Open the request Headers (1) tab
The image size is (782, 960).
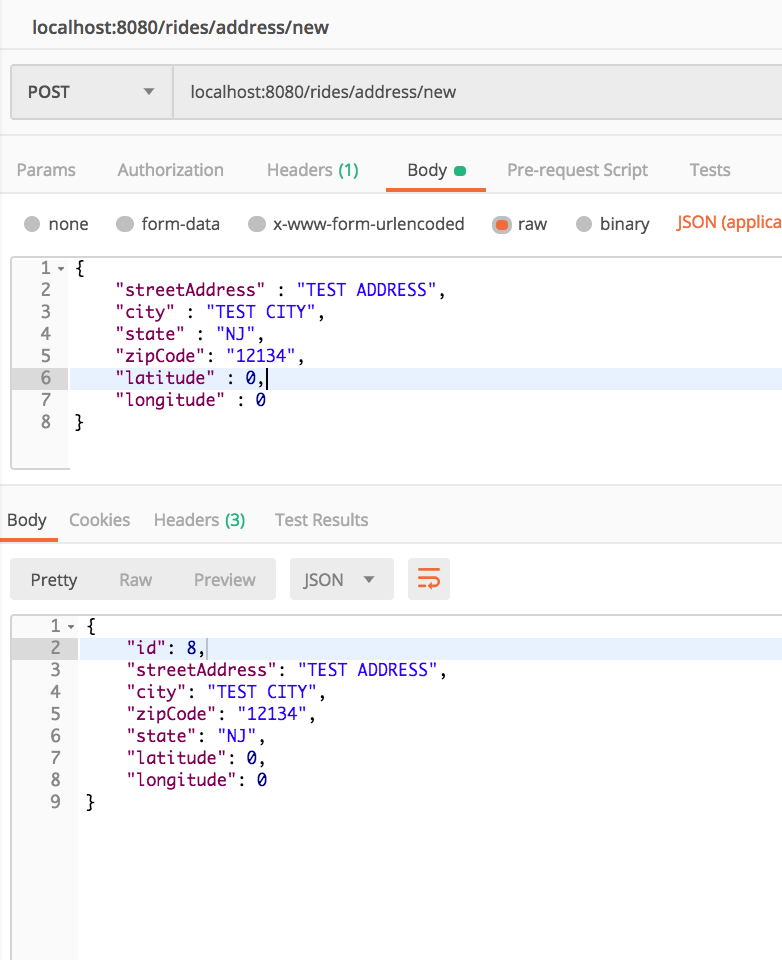pos(313,170)
